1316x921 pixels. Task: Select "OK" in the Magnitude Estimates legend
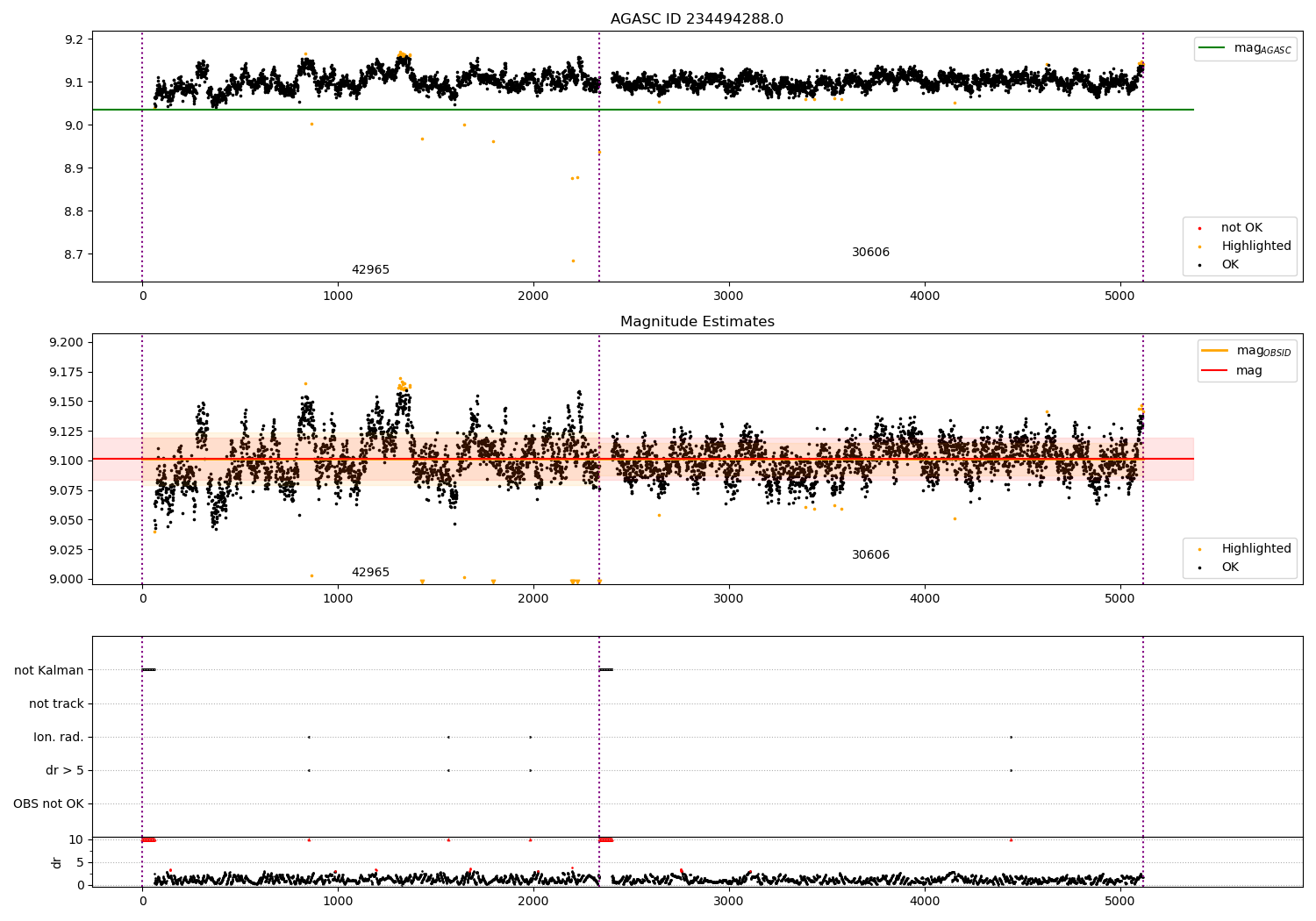click(x=1230, y=568)
